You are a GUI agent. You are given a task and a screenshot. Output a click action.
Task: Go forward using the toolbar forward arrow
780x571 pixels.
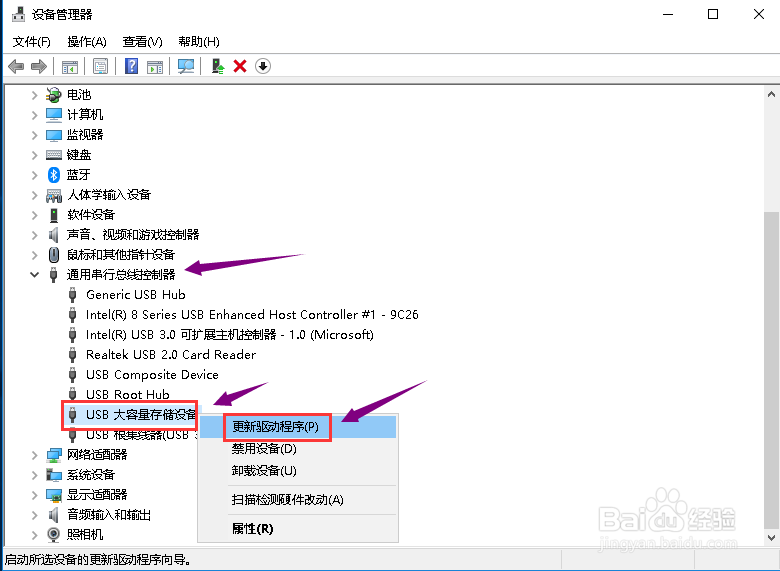(39, 66)
